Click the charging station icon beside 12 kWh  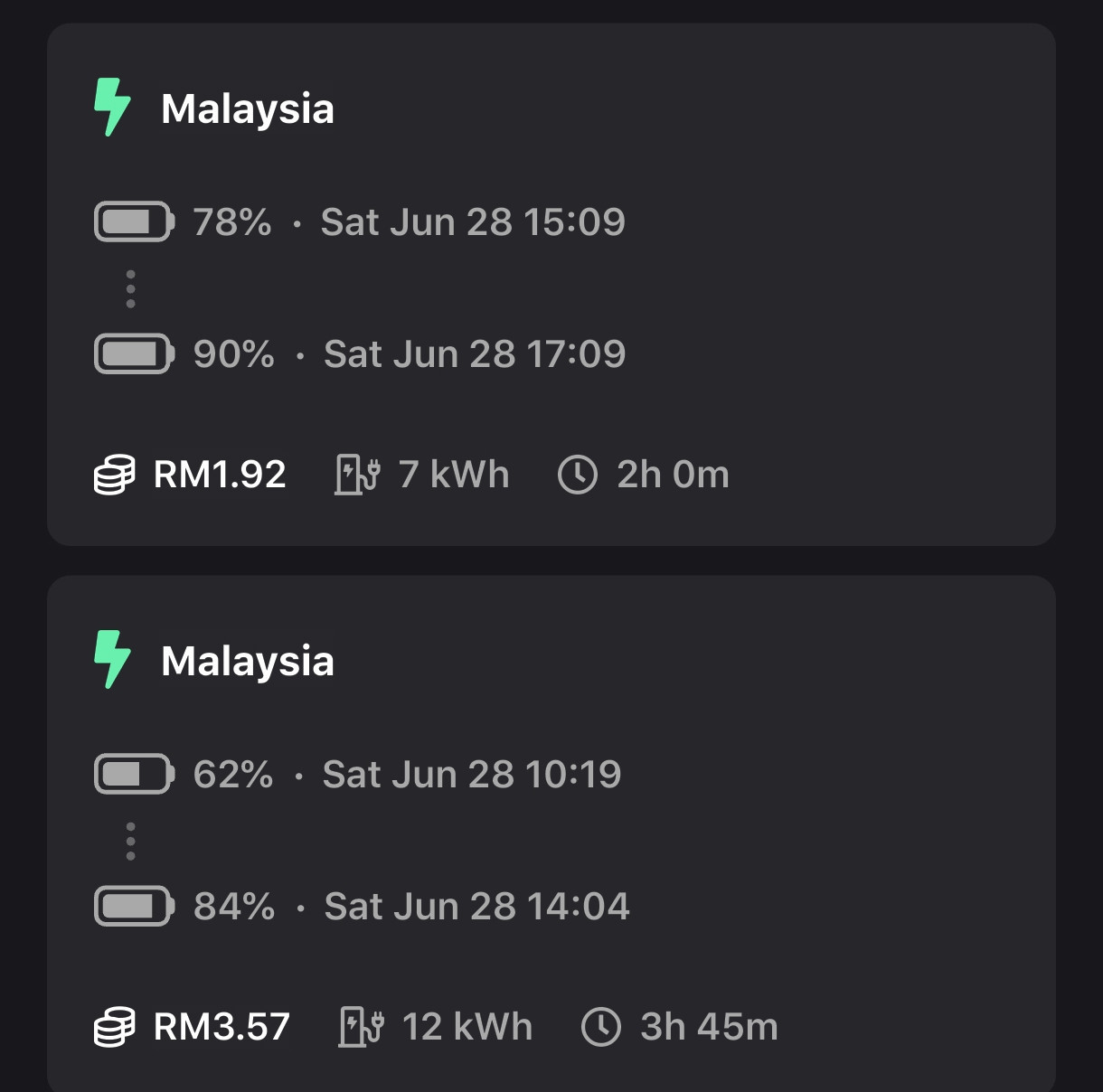coord(362,1027)
